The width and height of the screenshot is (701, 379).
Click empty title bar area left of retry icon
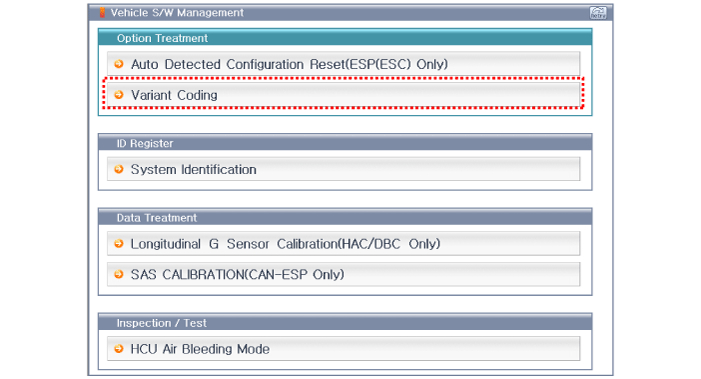tap(416, 13)
